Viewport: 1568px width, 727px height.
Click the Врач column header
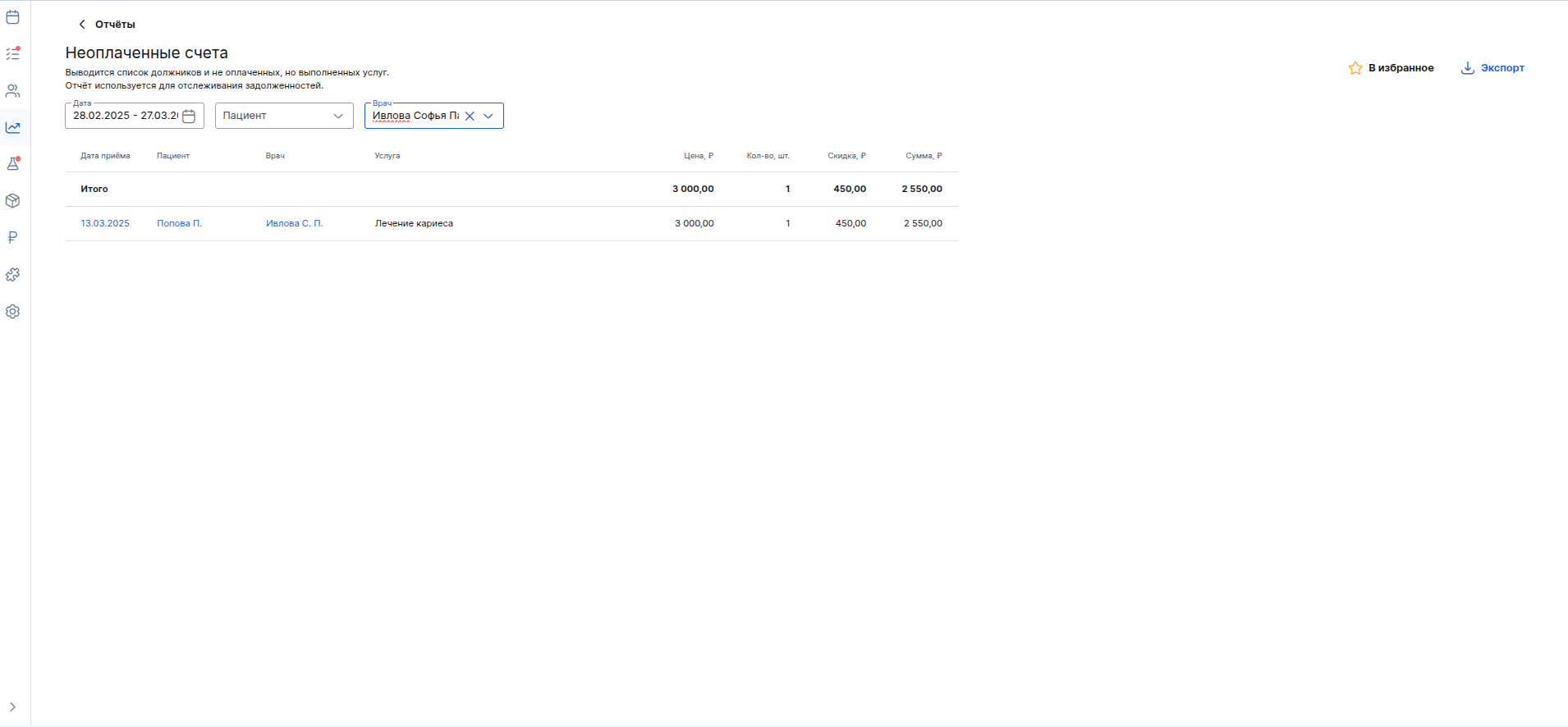pos(275,156)
